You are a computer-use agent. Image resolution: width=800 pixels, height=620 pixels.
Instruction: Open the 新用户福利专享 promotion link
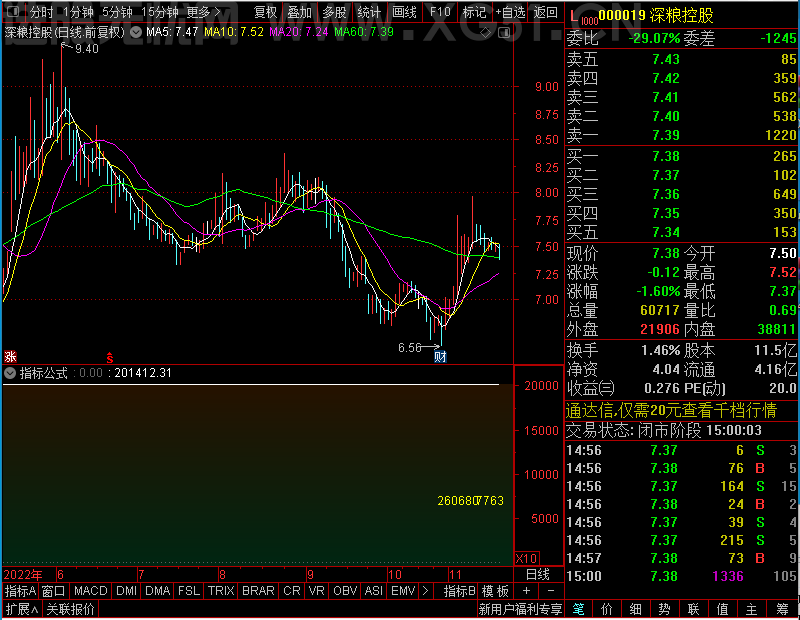tap(520, 609)
